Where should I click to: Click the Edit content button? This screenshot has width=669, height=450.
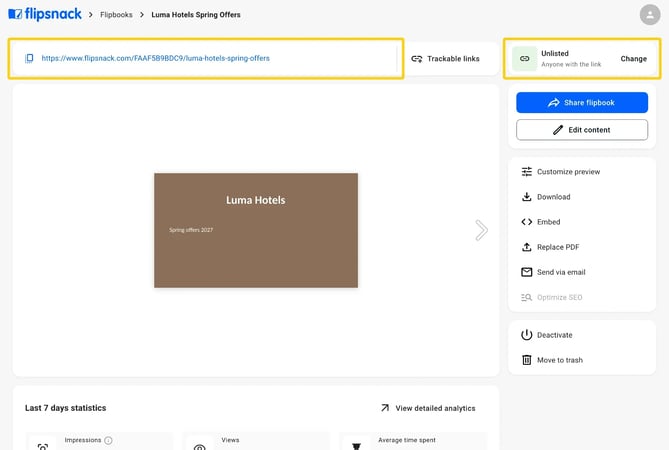pyautogui.click(x=582, y=130)
